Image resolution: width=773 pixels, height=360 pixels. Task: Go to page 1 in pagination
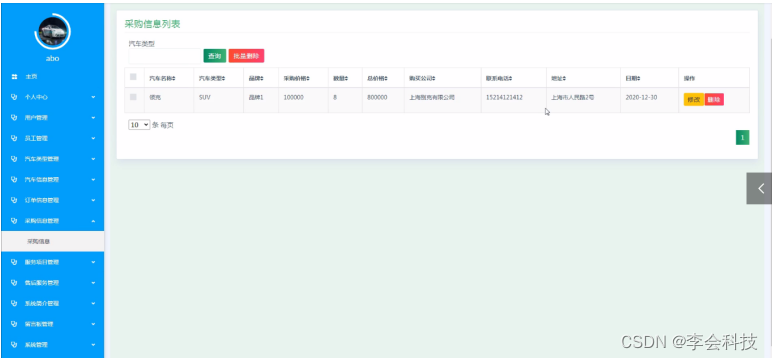[x=742, y=138]
